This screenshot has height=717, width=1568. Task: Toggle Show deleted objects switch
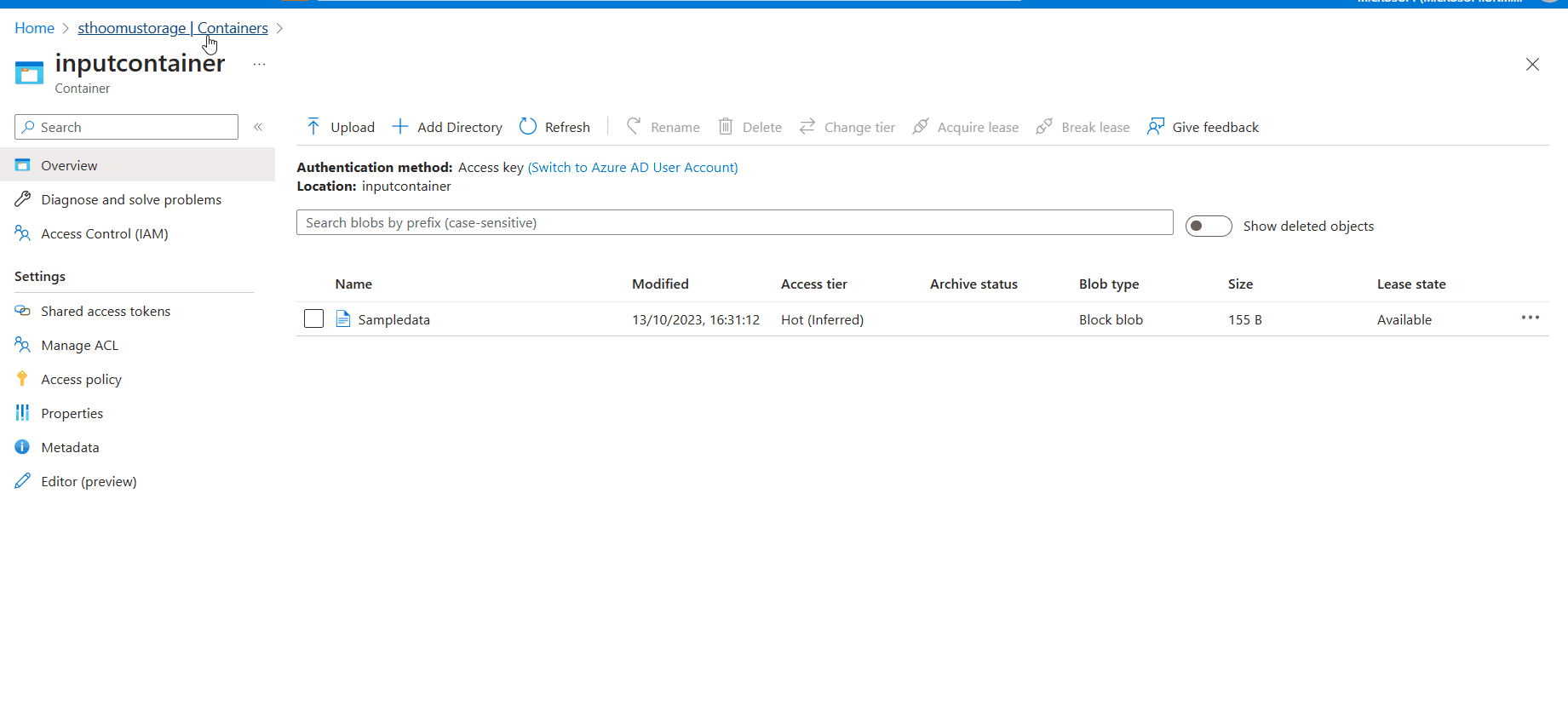pyautogui.click(x=1209, y=226)
